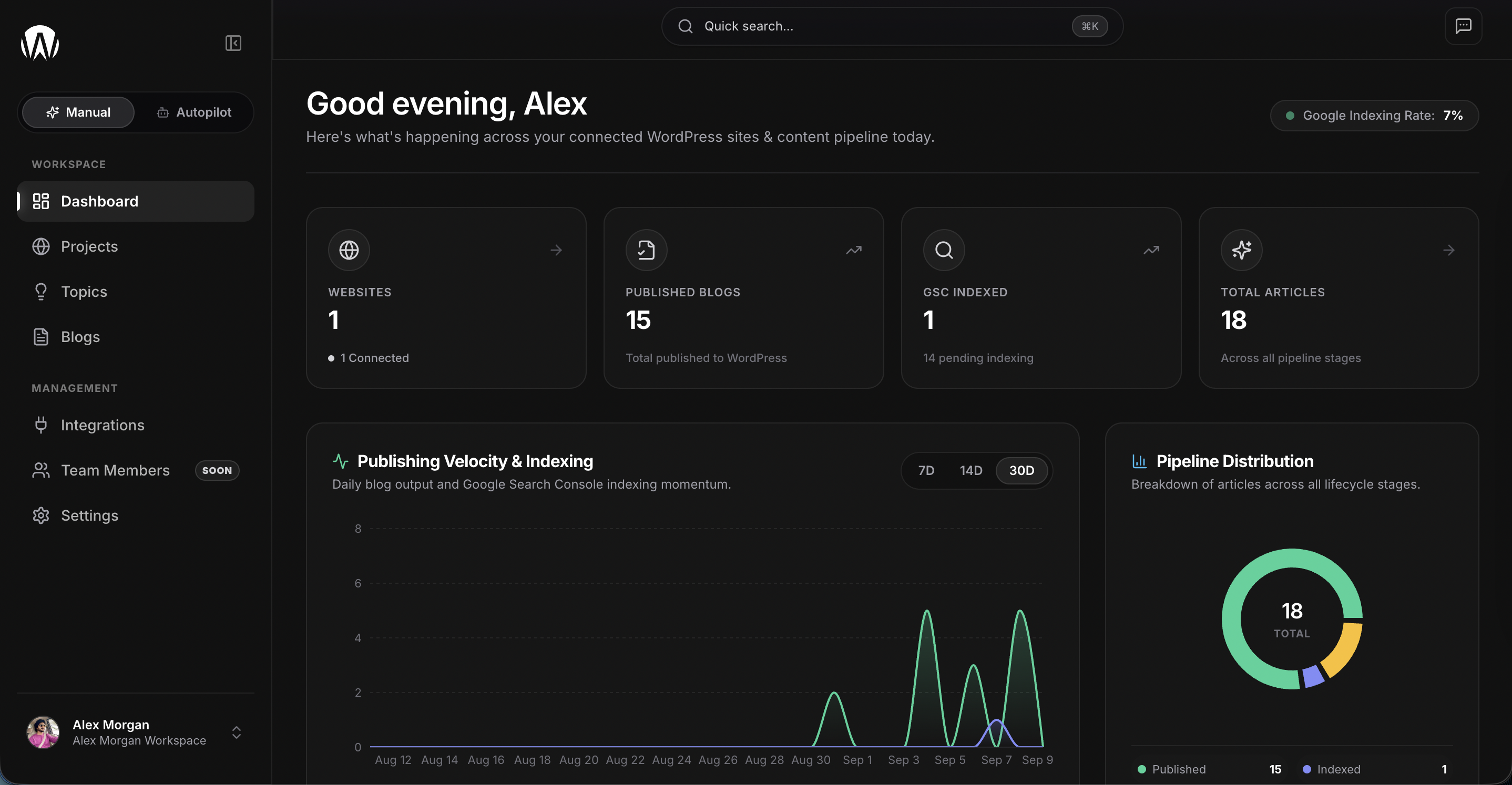This screenshot has width=1512, height=785.
Task: Click the Google Indexing Rate badge
Action: pos(1374,116)
